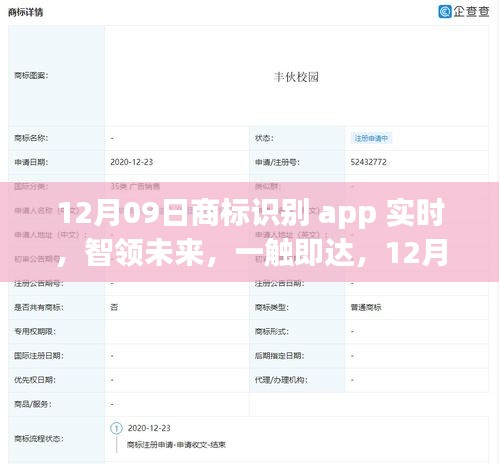Click the 注册申请中 status tag

pyautogui.click(x=371, y=138)
